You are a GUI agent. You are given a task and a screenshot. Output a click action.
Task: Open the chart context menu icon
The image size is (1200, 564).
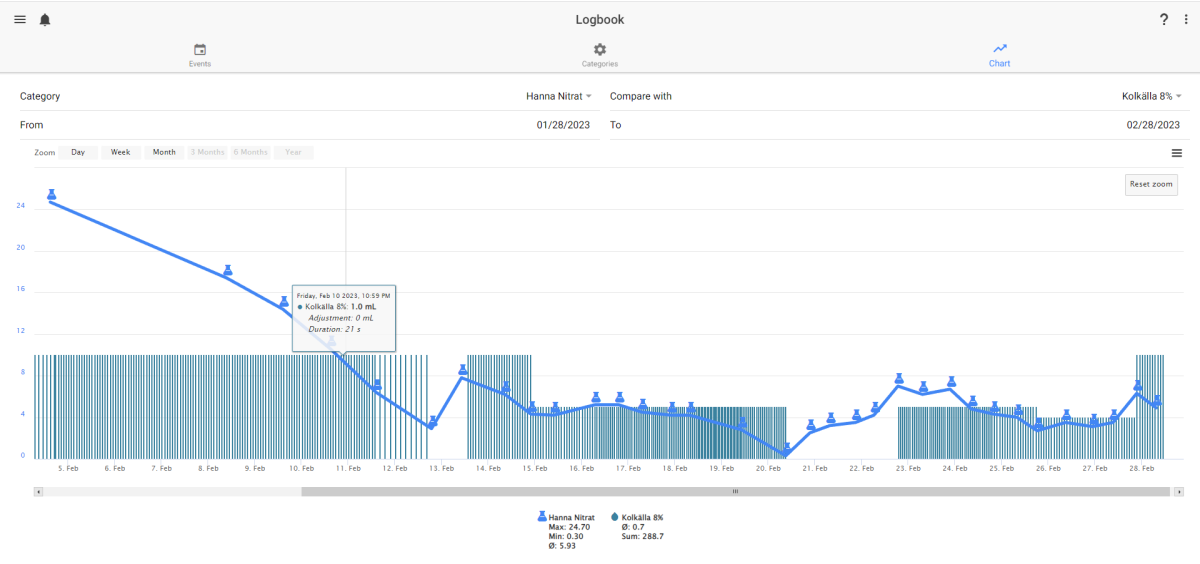[x=1176, y=153]
